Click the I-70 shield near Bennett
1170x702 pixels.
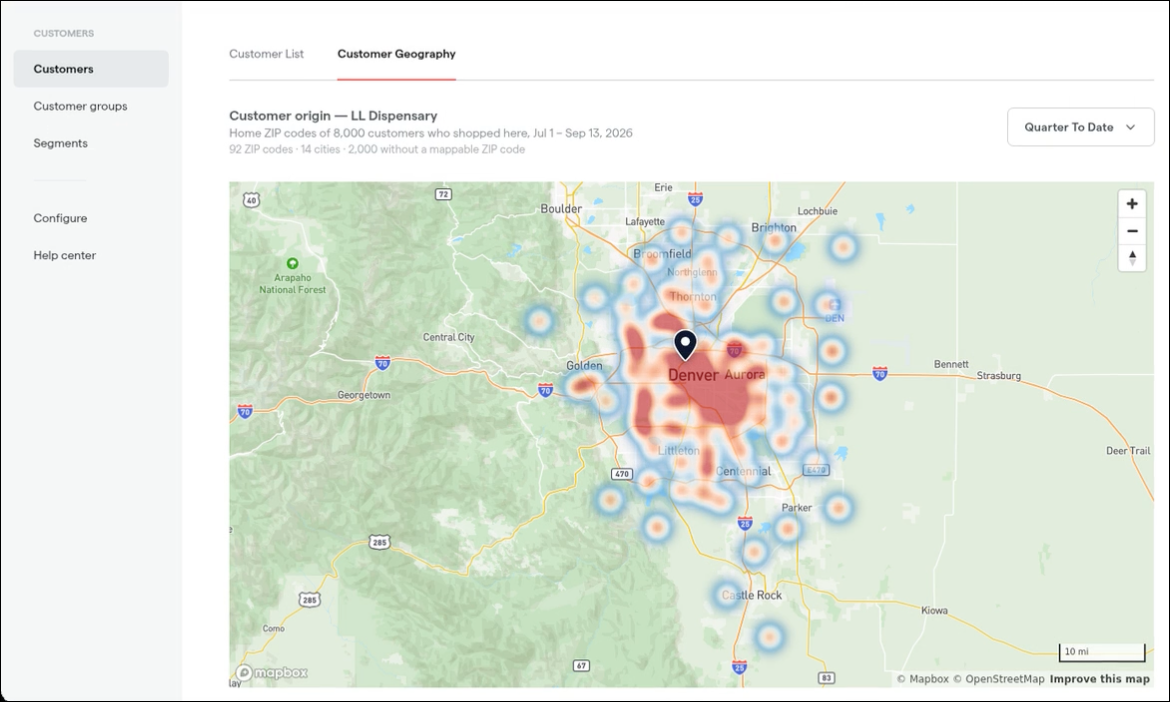(x=880, y=373)
